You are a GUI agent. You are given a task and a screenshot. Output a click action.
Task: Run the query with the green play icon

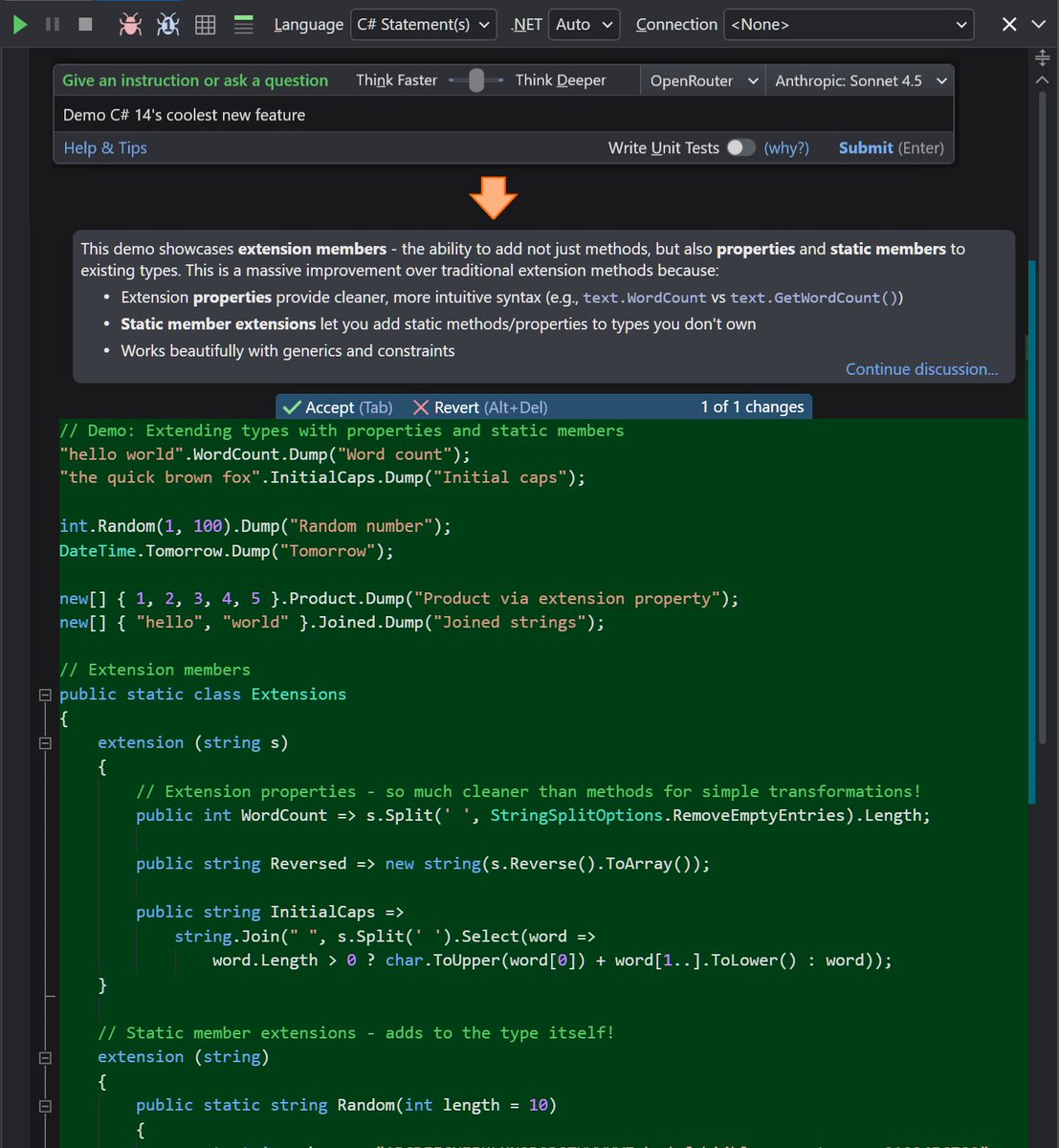click(x=19, y=24)
